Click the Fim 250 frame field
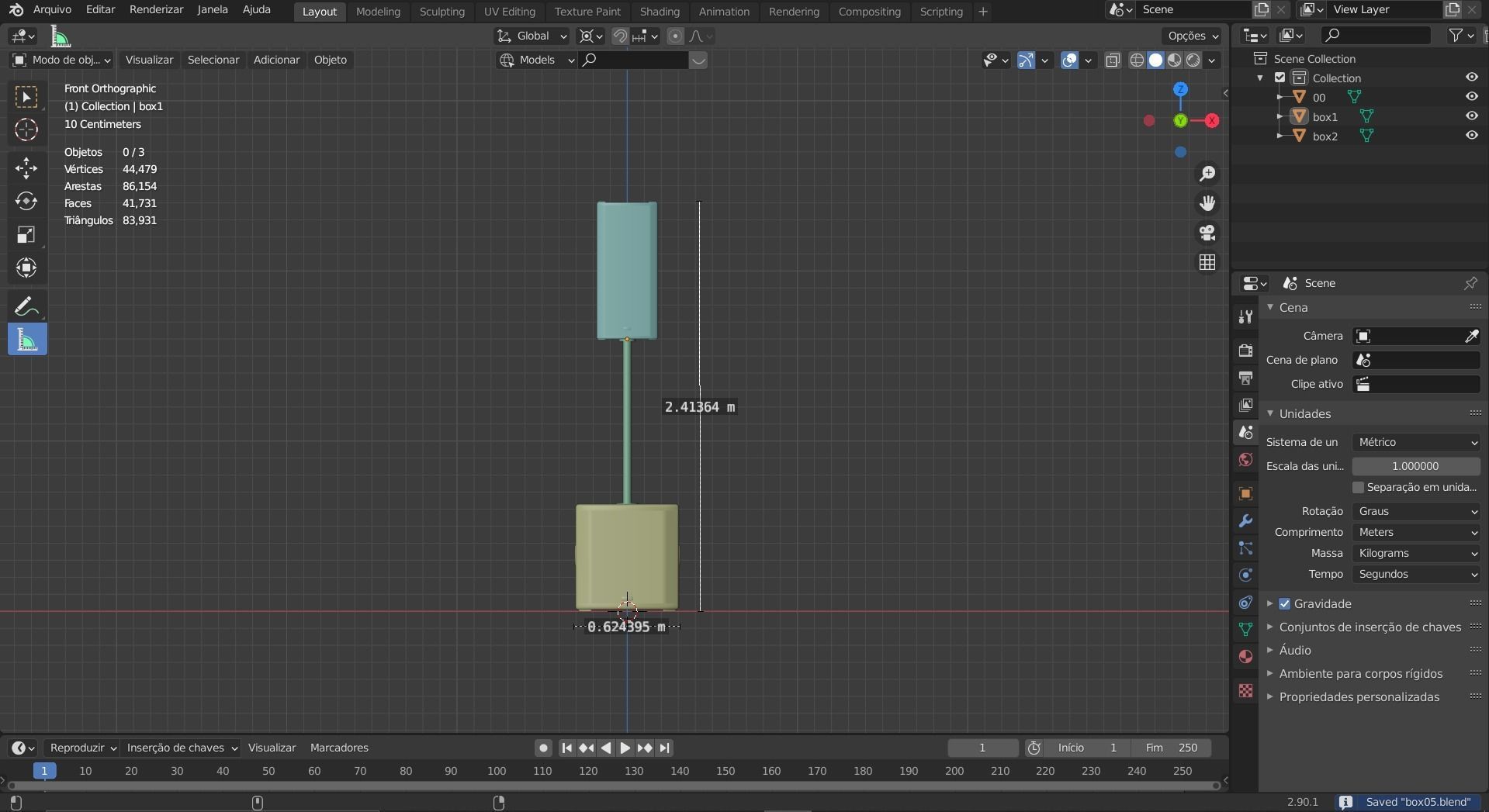The width and height of the screenshot is (1489, 812). point(1172,748)
